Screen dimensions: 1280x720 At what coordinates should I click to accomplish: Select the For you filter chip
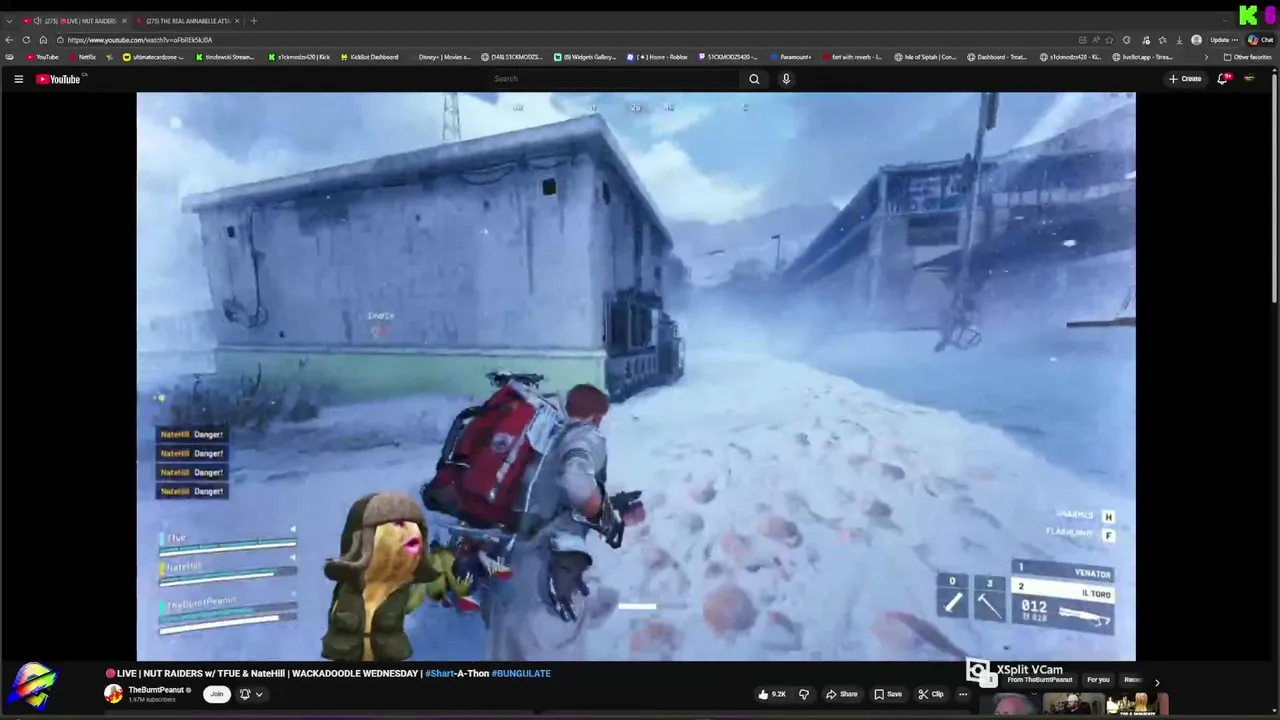click(x=1098, y=680)
